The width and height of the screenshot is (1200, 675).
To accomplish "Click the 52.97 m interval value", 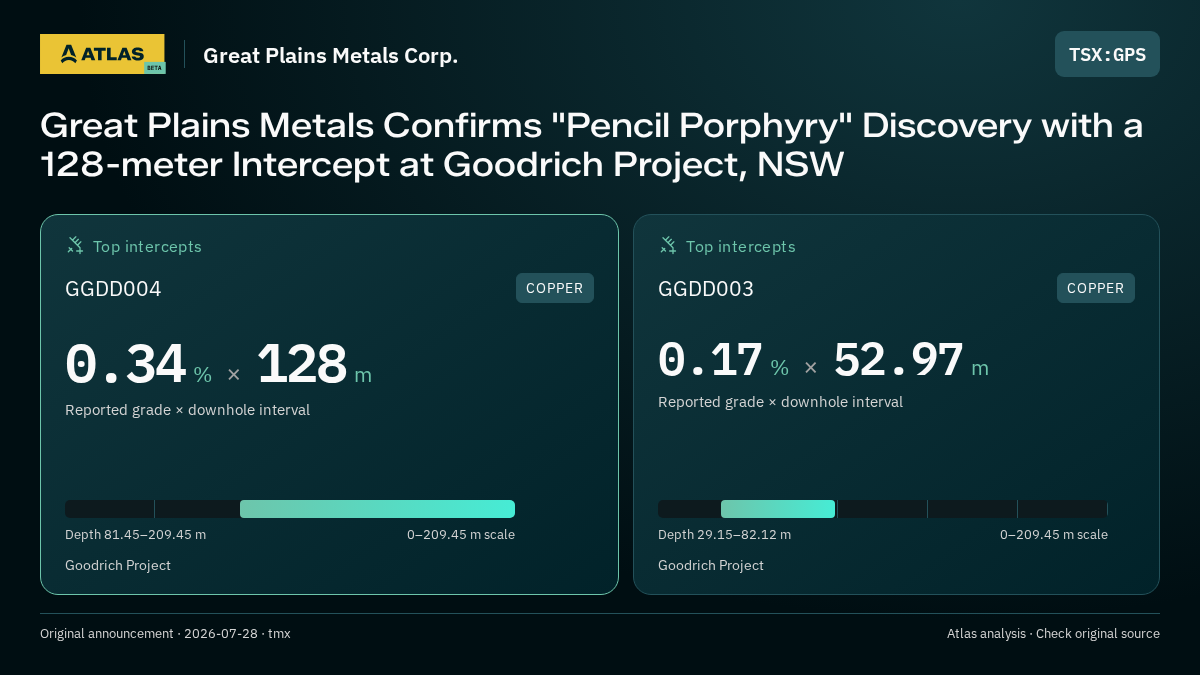I will 911,361.
